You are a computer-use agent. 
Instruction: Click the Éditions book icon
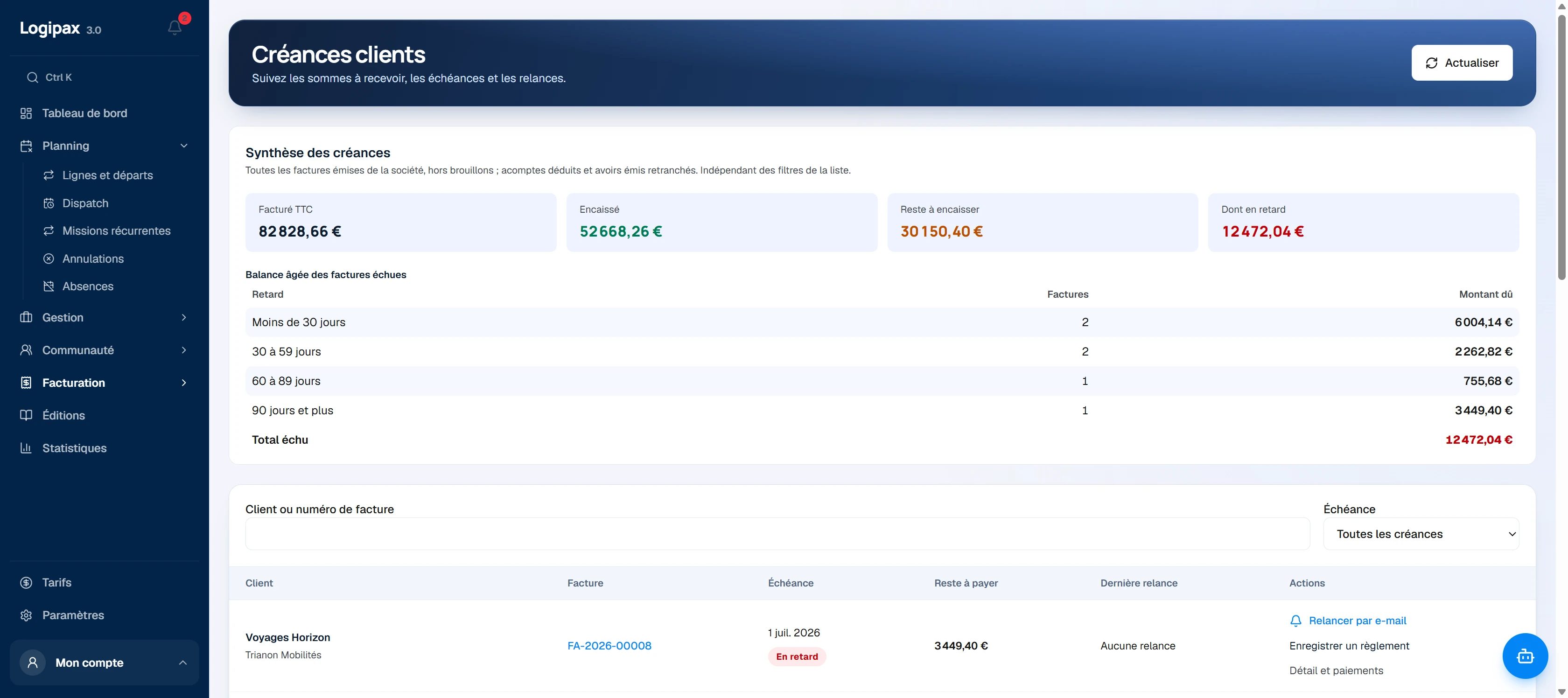(x=26, y=416)
